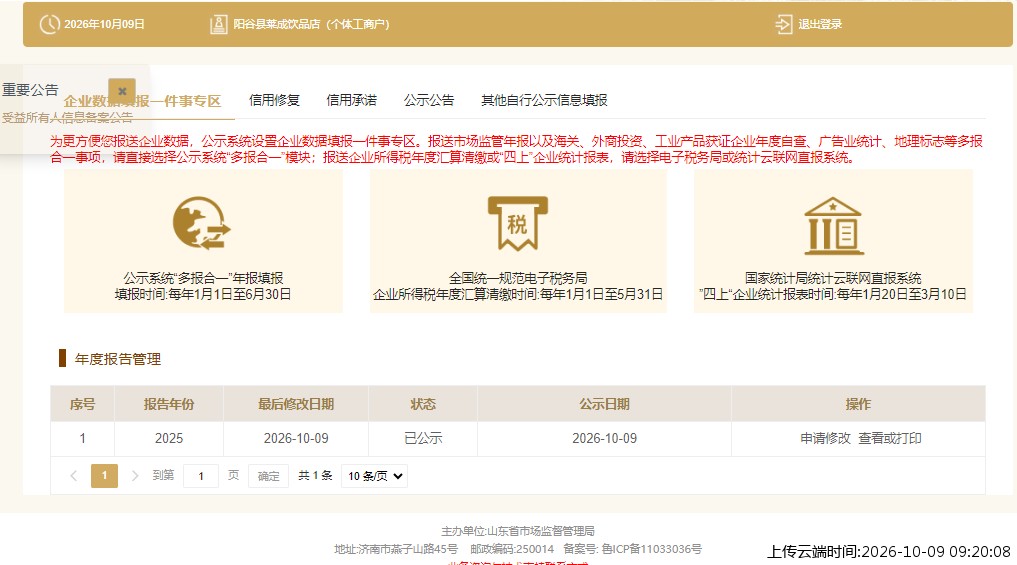This screenshot has height=565, width=1017.
Task: Click the 操作 column header
Action: pos(858,404)
